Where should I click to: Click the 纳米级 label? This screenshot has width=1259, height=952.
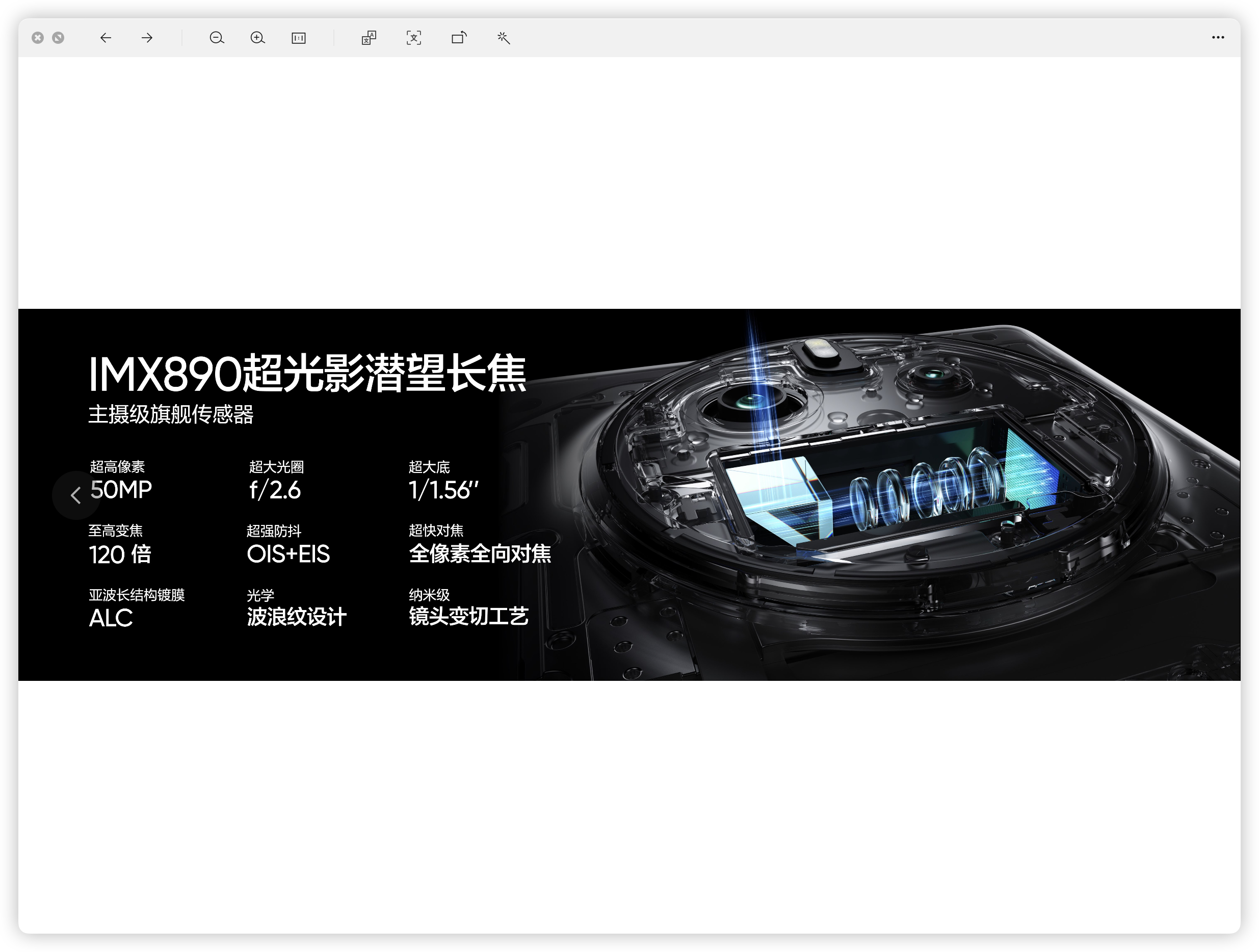click(x=429, y=595)
